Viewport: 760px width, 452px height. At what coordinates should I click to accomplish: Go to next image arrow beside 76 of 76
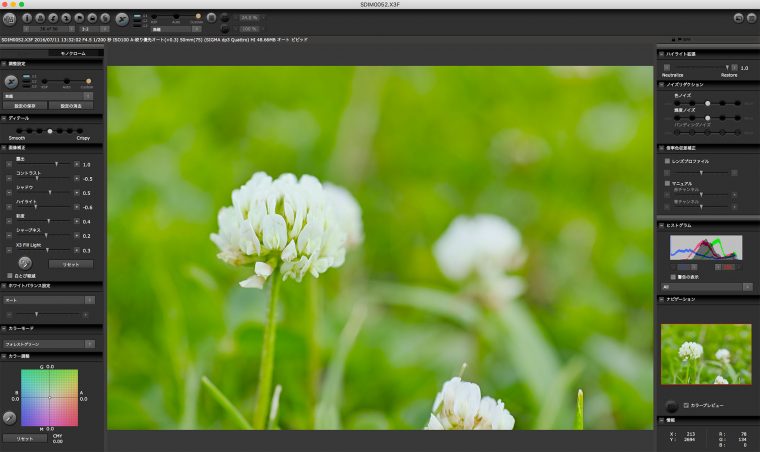[x=71, y=29]
